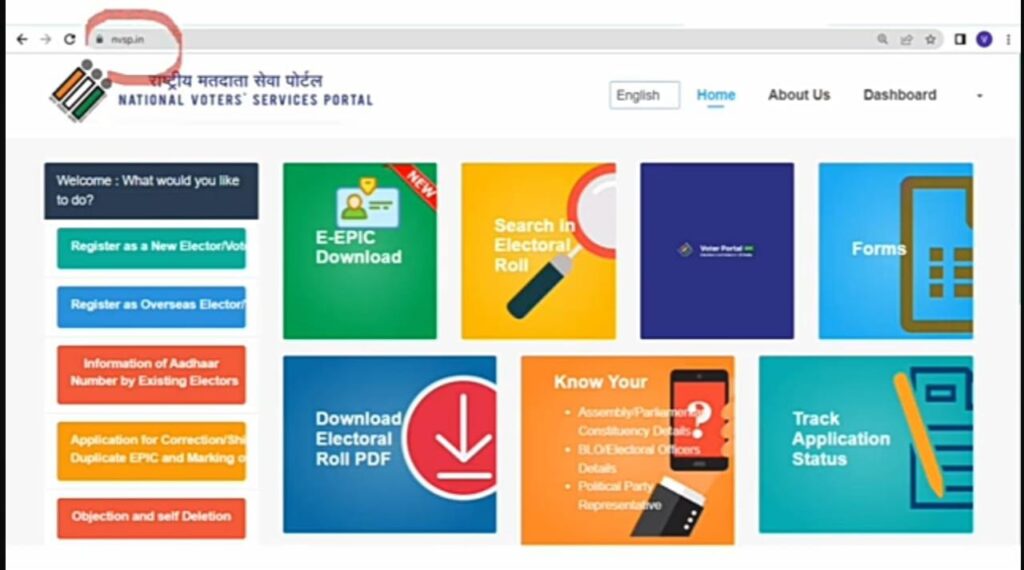Open the browser zoom magnifier icon
The height and width of the screenshot is (570, 1024).
coord(882,40)
